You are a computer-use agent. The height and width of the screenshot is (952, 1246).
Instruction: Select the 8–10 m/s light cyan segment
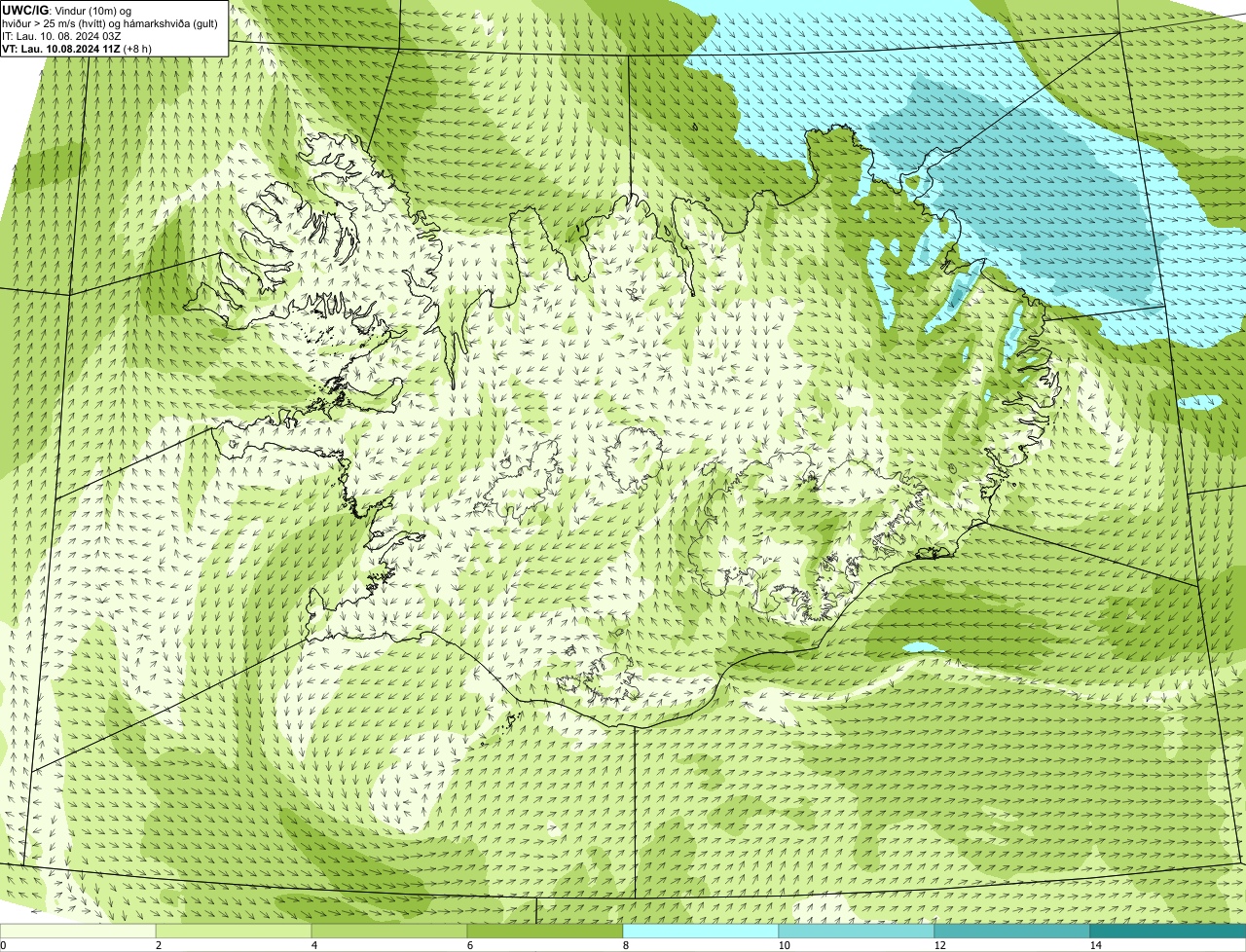tap(701, 931)
